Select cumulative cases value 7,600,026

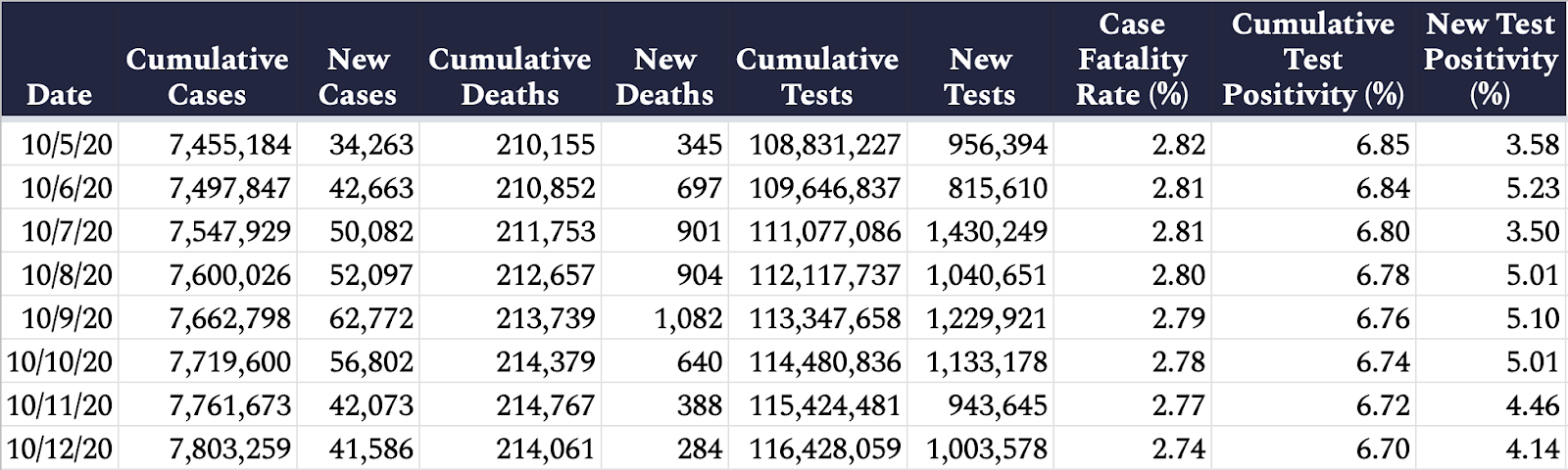tap(229, 275)
